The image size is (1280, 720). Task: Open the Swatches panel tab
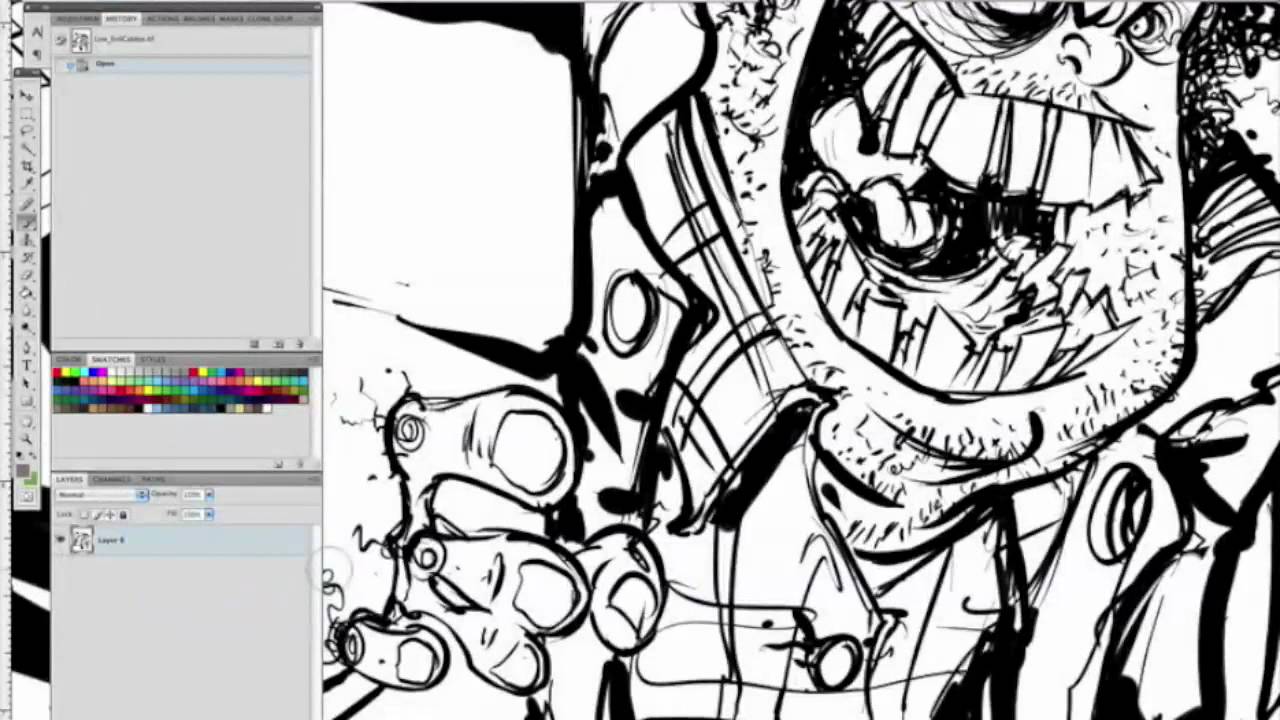click(110, 359)
